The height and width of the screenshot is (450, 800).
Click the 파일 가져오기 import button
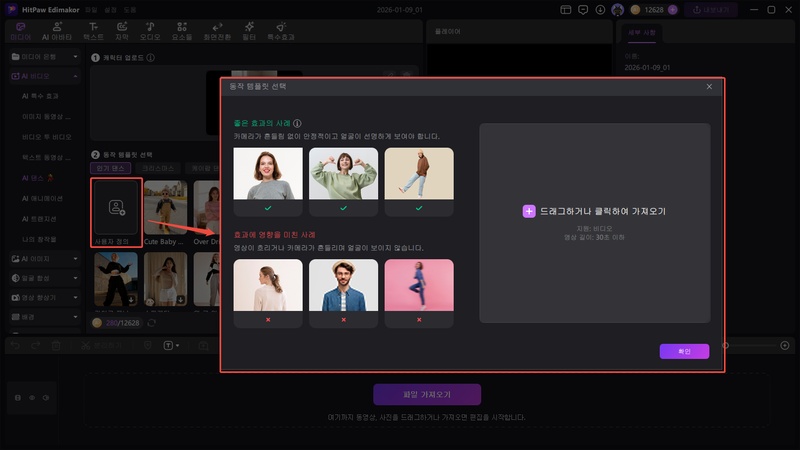(427, 394)
